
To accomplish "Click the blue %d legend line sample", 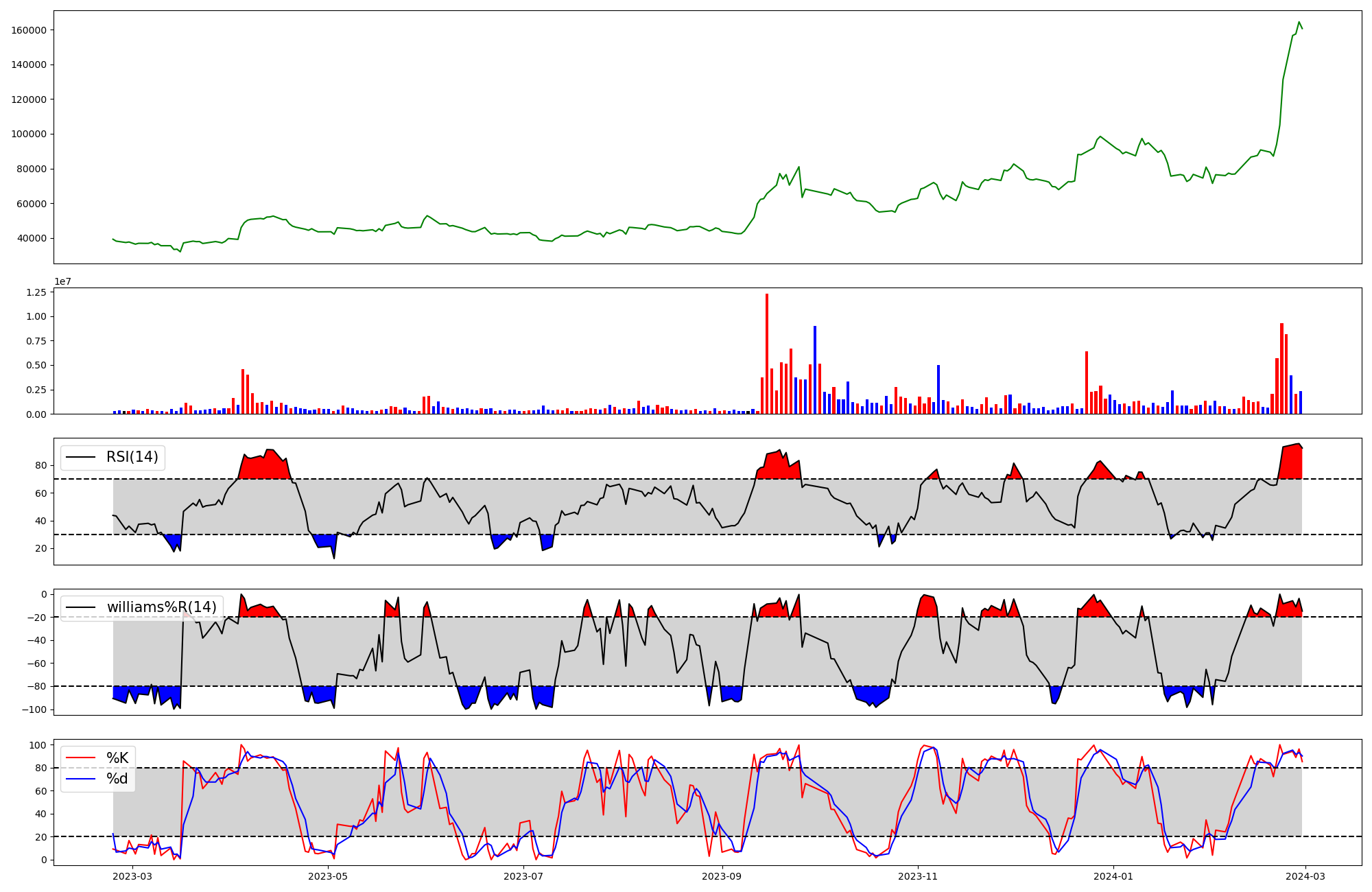I will click(81, 779).
